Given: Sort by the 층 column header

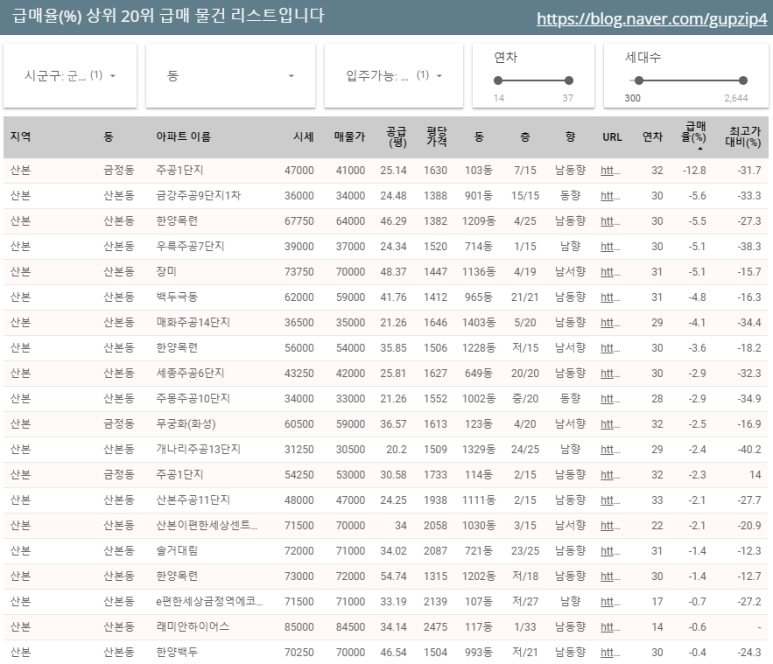Looking at the screenshot, I should pyautogui.click(x=525, y=137).
